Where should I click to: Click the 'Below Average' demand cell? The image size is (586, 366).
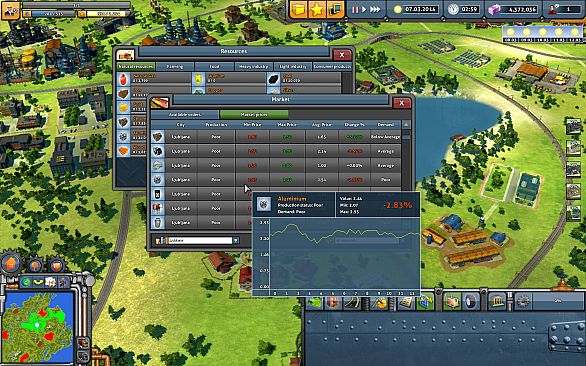coord(385,137)
